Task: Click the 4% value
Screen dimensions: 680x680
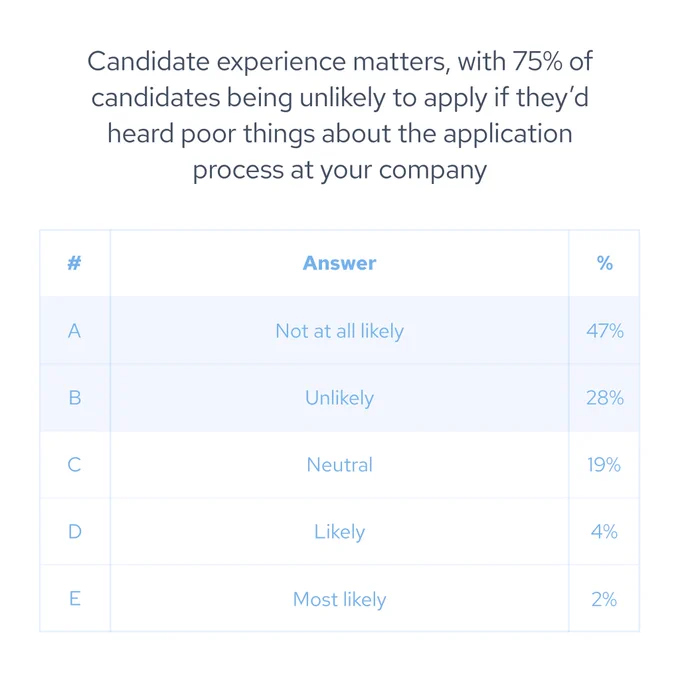Action: click(604, 532)
